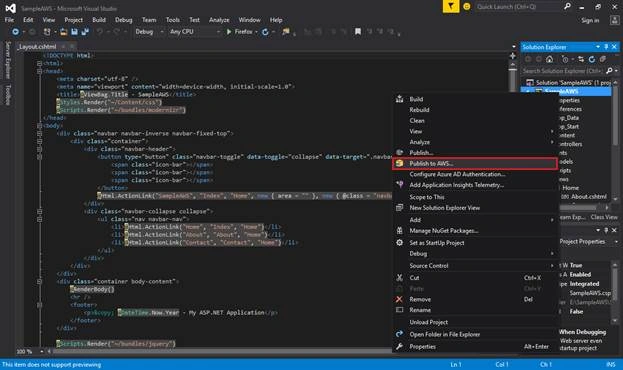623x370 pixels.
Task: Click the Solution Explorer refresh icon
Action: 592,59
